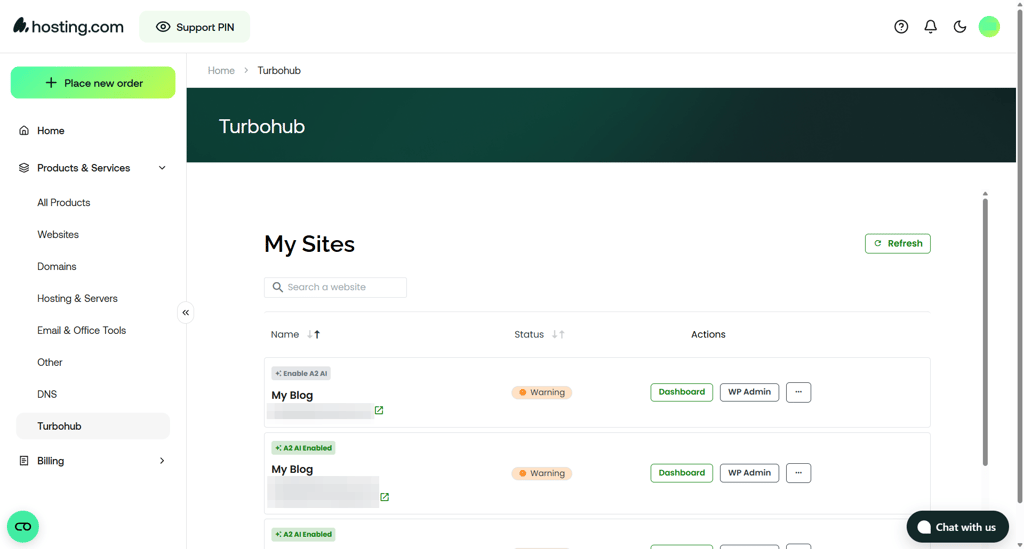Image resolution: width=1024 pixels, height=549 pixels.
Task: Click the Home breadcrumb link
Action: (221, 71)
